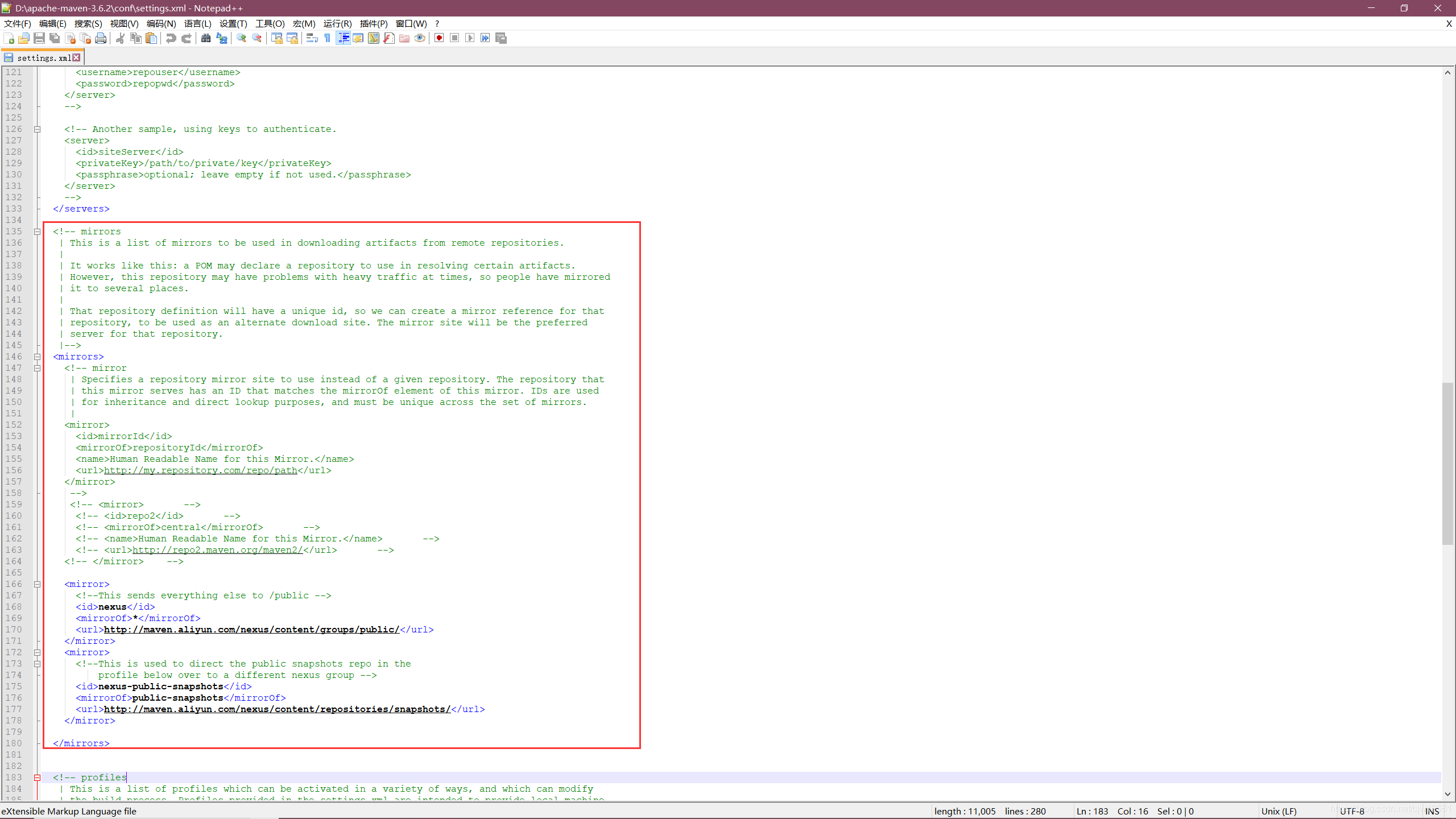The height and width of the screenshot is (819, 1456).
Task: Open the aliyun groups/public URL link
Action: click(x=251, y=630)
